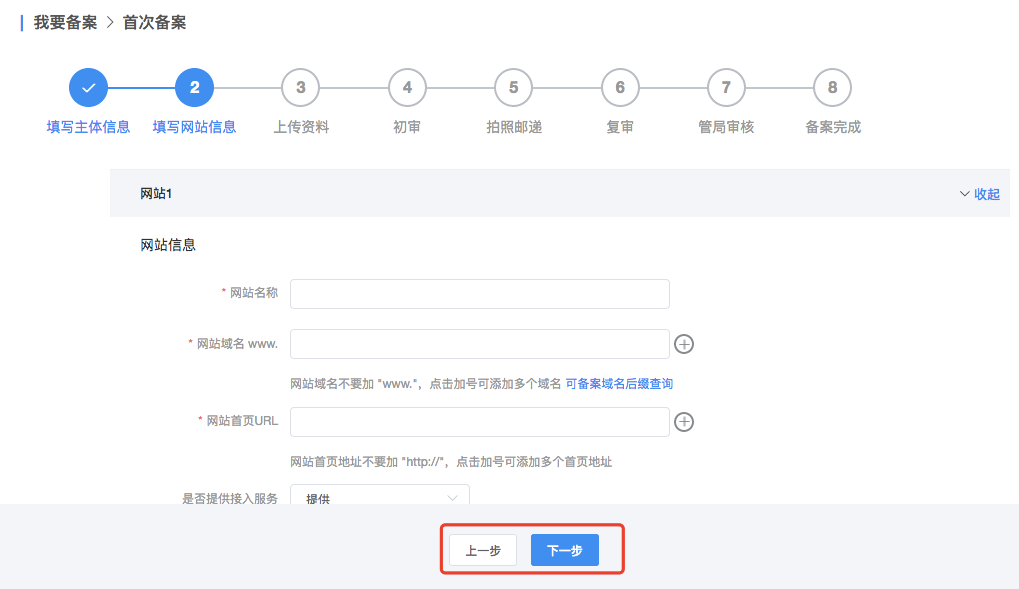This screenshot has height=589, width=1019.
Task: Click the 我要备案 breadcrumb
Action: tap(65, 22)
